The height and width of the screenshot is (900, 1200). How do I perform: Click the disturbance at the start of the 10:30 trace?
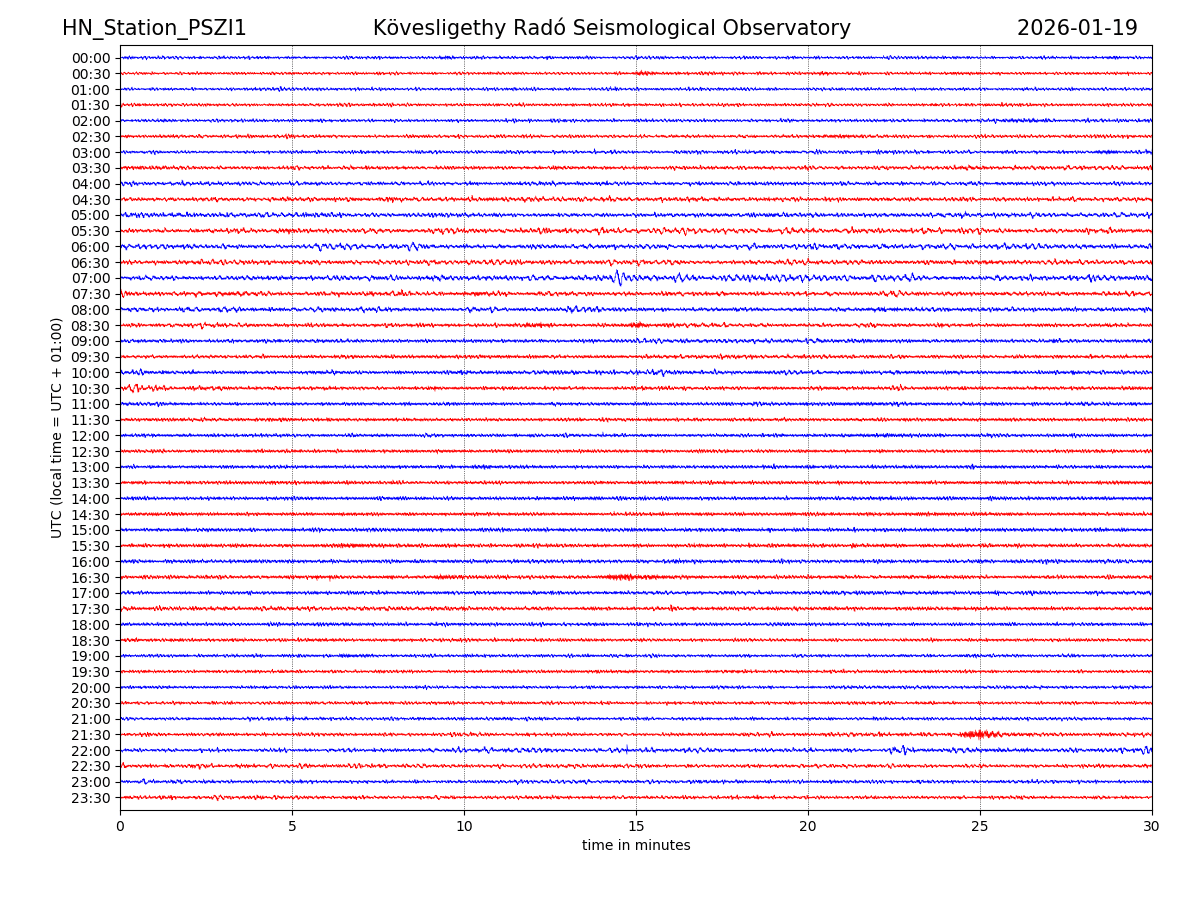click(x=133, y=388)
